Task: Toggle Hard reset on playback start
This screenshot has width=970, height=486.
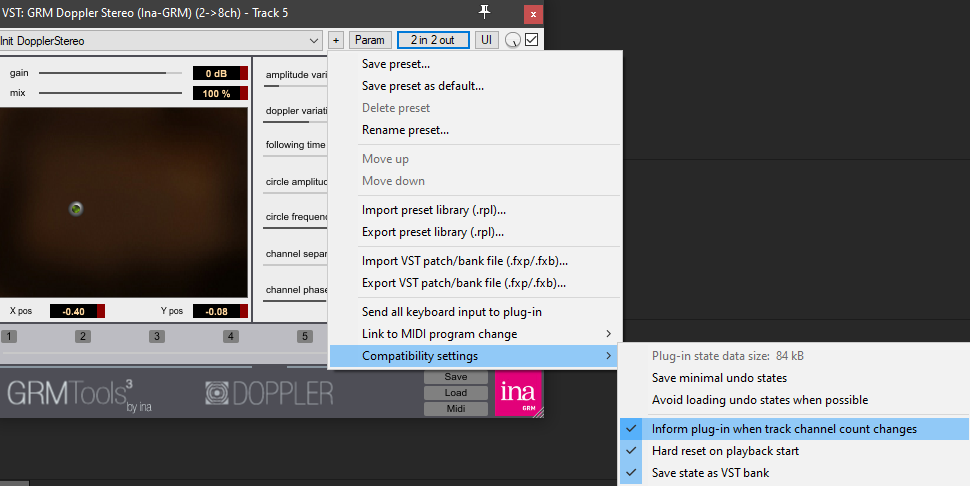Action: click(725, 451)
